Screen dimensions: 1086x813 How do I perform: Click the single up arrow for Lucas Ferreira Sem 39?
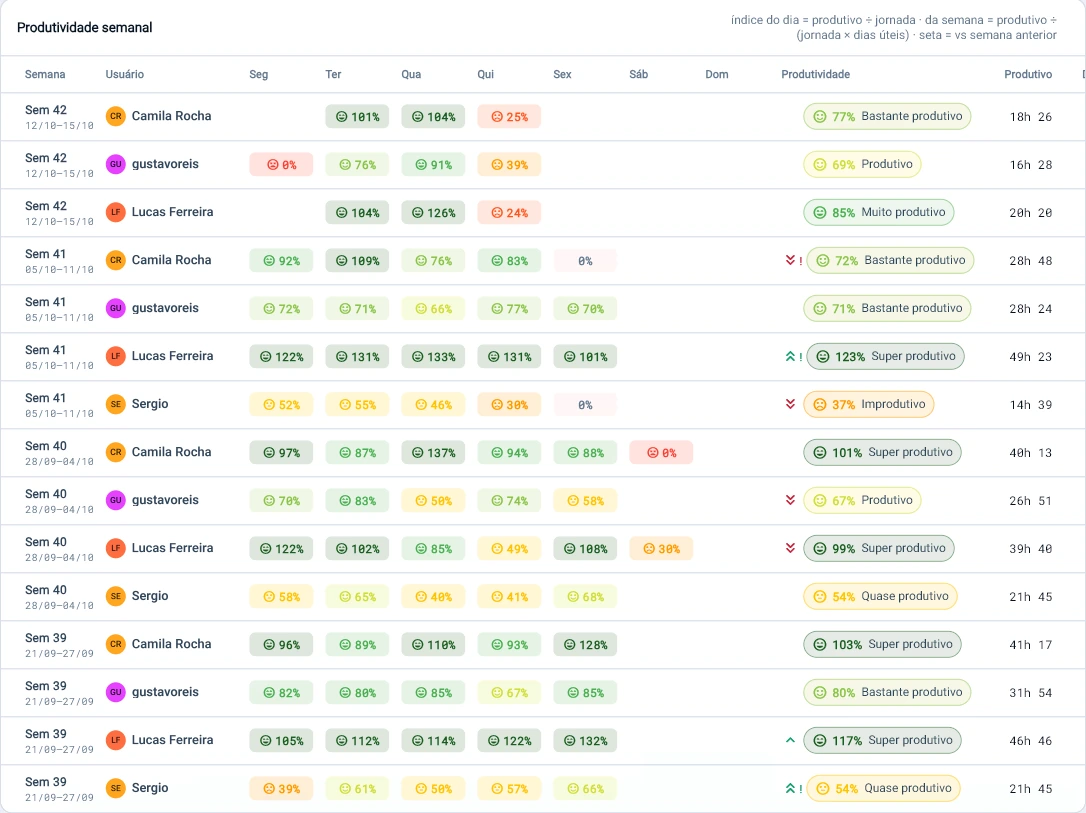[790, 740]
